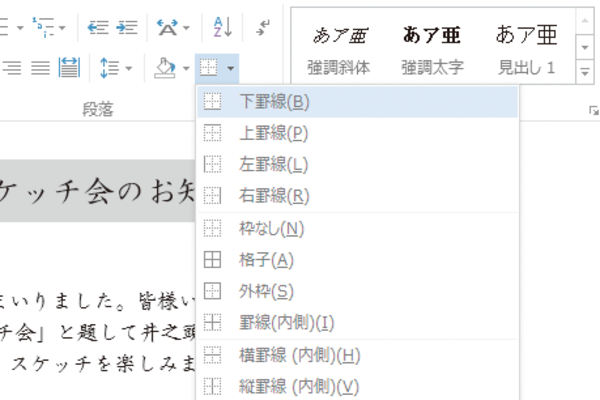The height and width of the screenshot is (400, 600).
Task: Choose 右罫線(R) from the borders menu
Action: 357,196
